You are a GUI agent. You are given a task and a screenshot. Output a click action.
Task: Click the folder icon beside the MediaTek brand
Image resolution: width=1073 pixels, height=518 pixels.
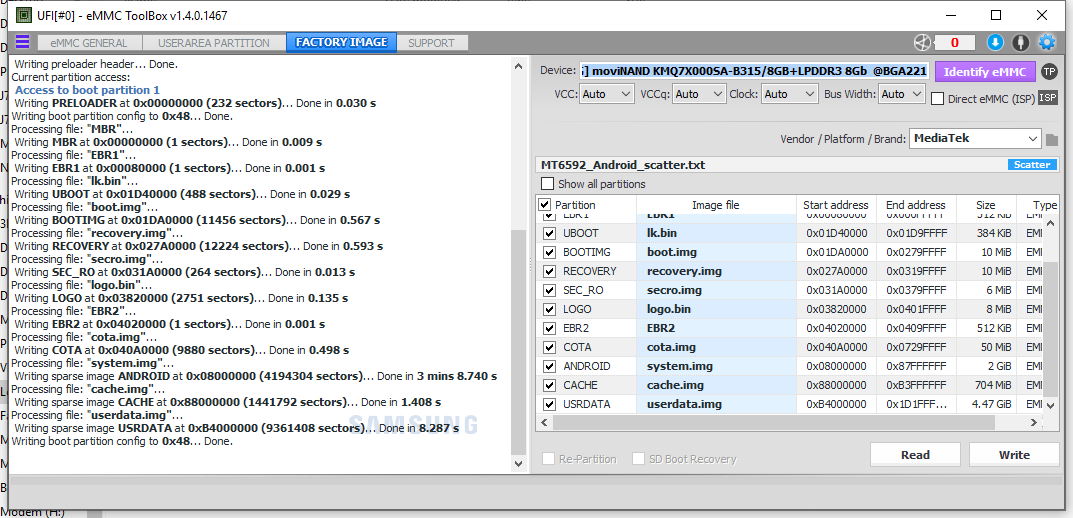(1052, 140)
